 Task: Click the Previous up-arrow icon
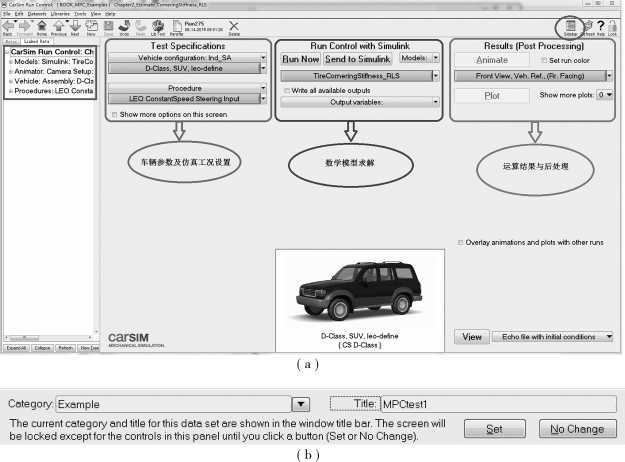point(59,26)
